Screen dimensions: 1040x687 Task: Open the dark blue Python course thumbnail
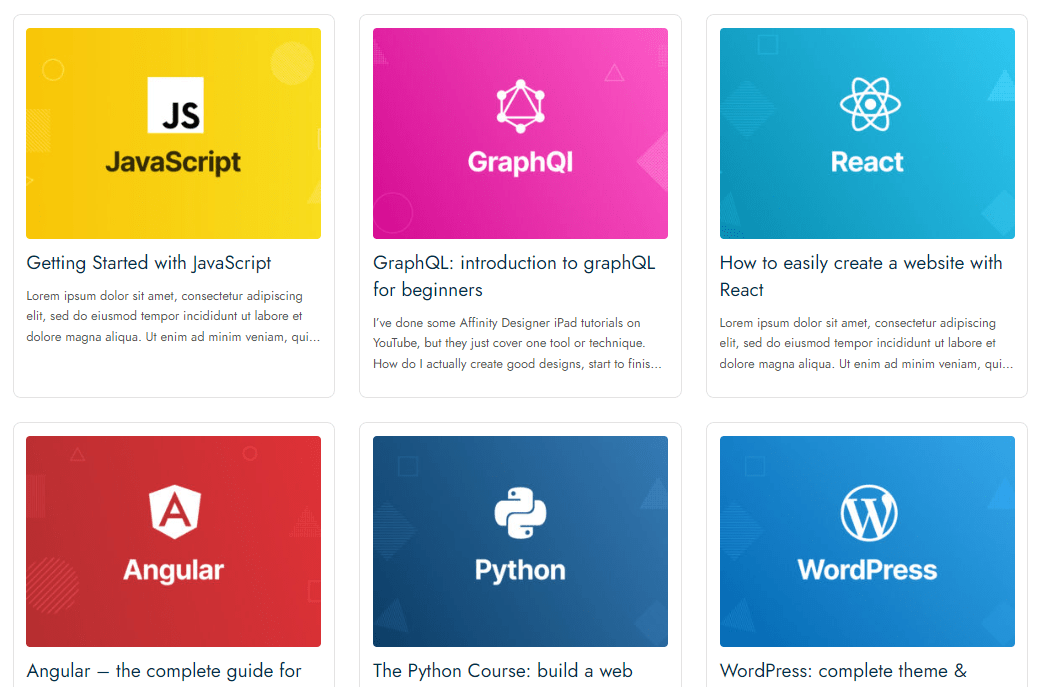(x=520, y=610)
